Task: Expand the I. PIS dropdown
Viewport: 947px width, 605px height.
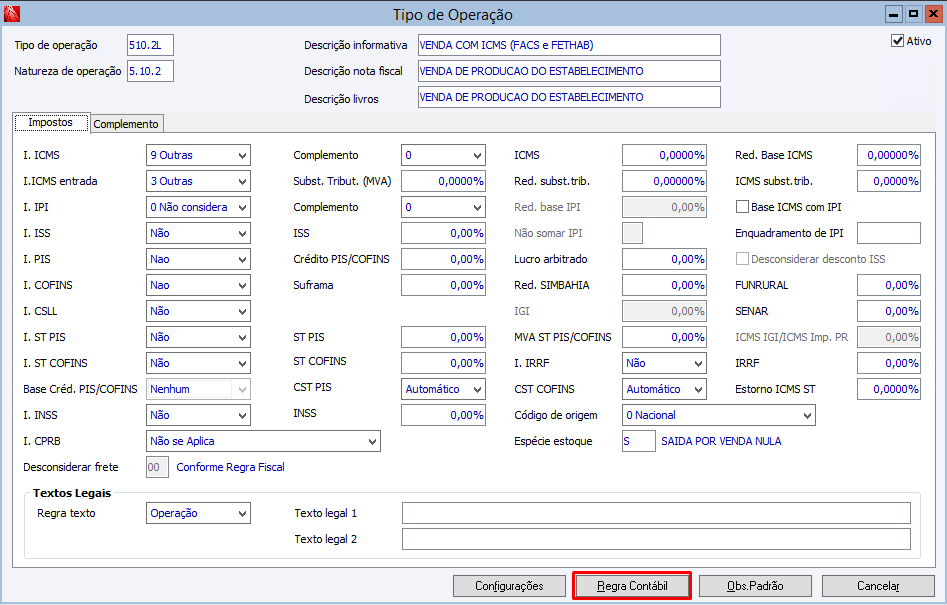Action: click(198, 259)
